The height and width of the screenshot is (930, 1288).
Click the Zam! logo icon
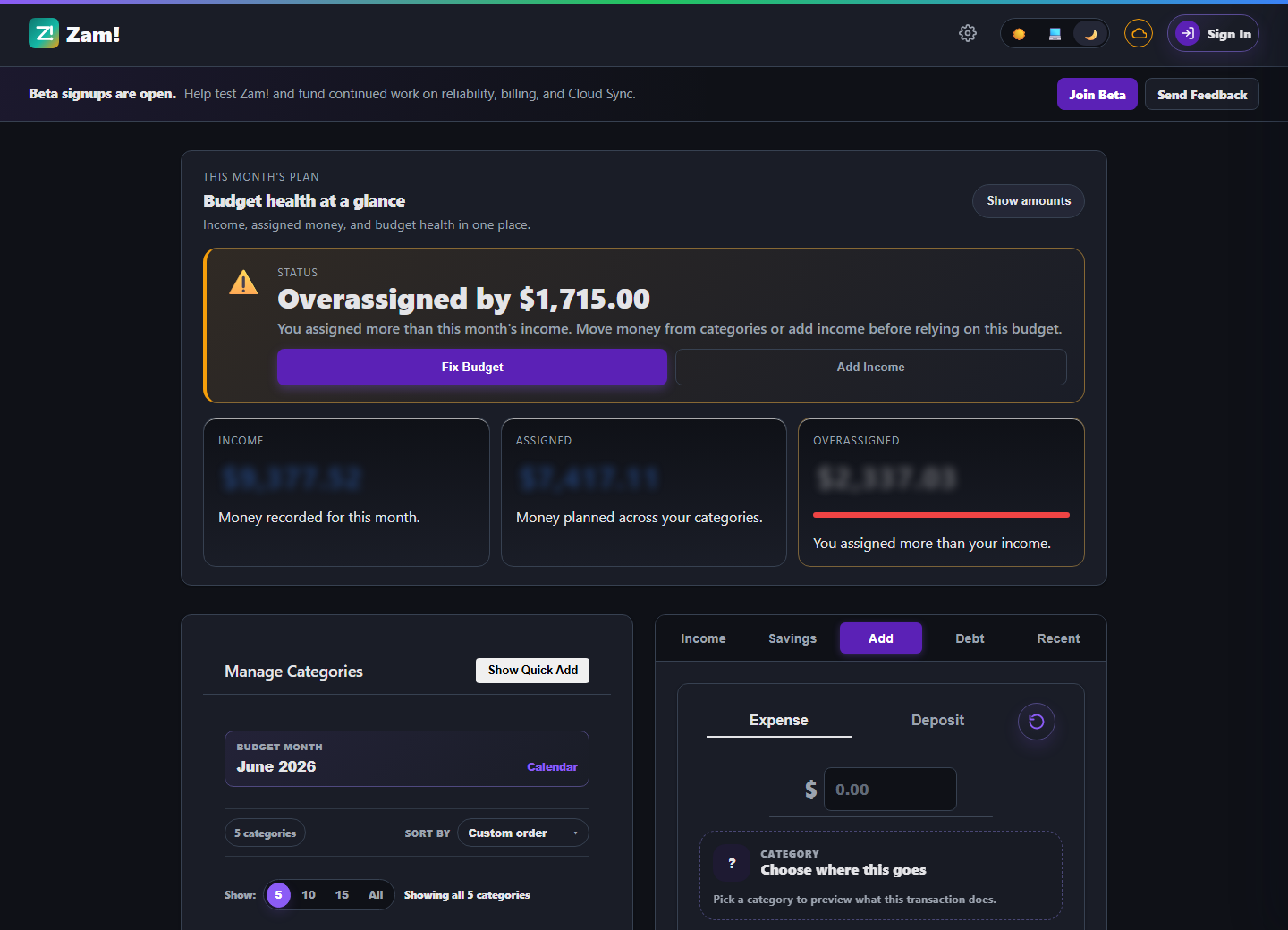pos(44,34)
